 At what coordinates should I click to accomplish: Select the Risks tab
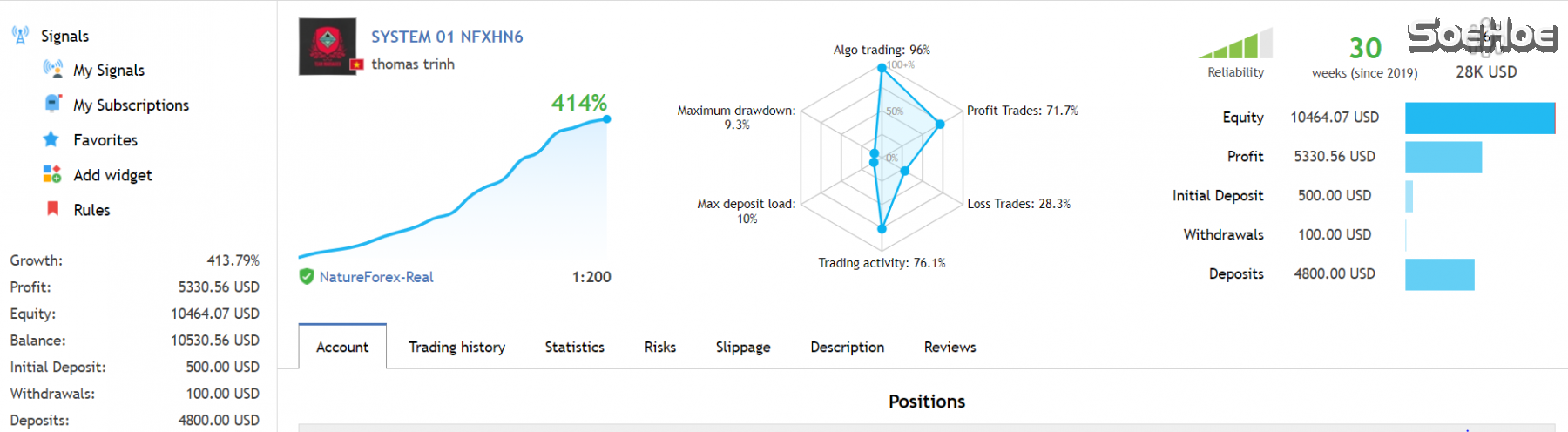[x=659, y=347]
